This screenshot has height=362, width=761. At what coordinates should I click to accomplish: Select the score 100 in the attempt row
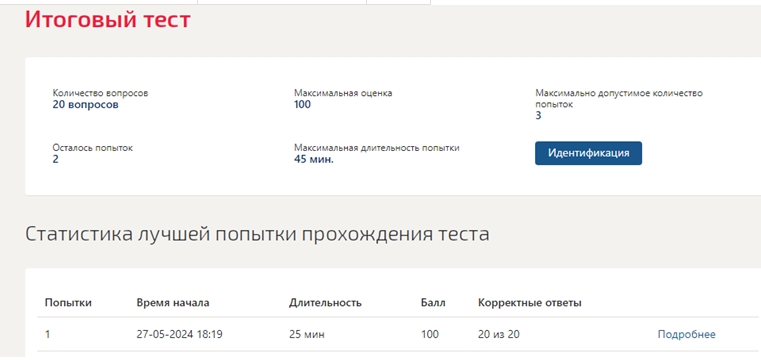coord(430,334)
